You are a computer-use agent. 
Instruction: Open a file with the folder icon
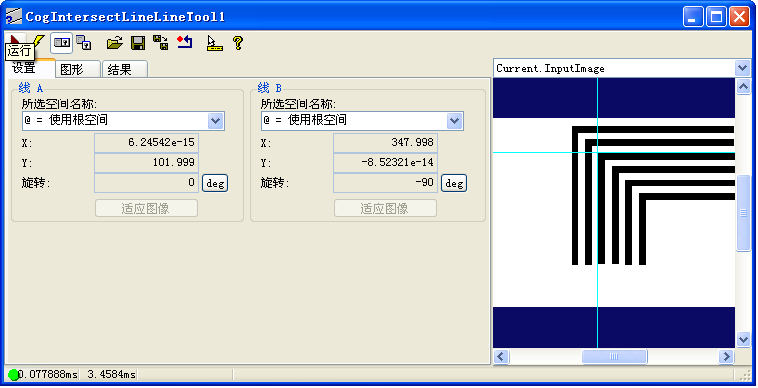[115, 43]
